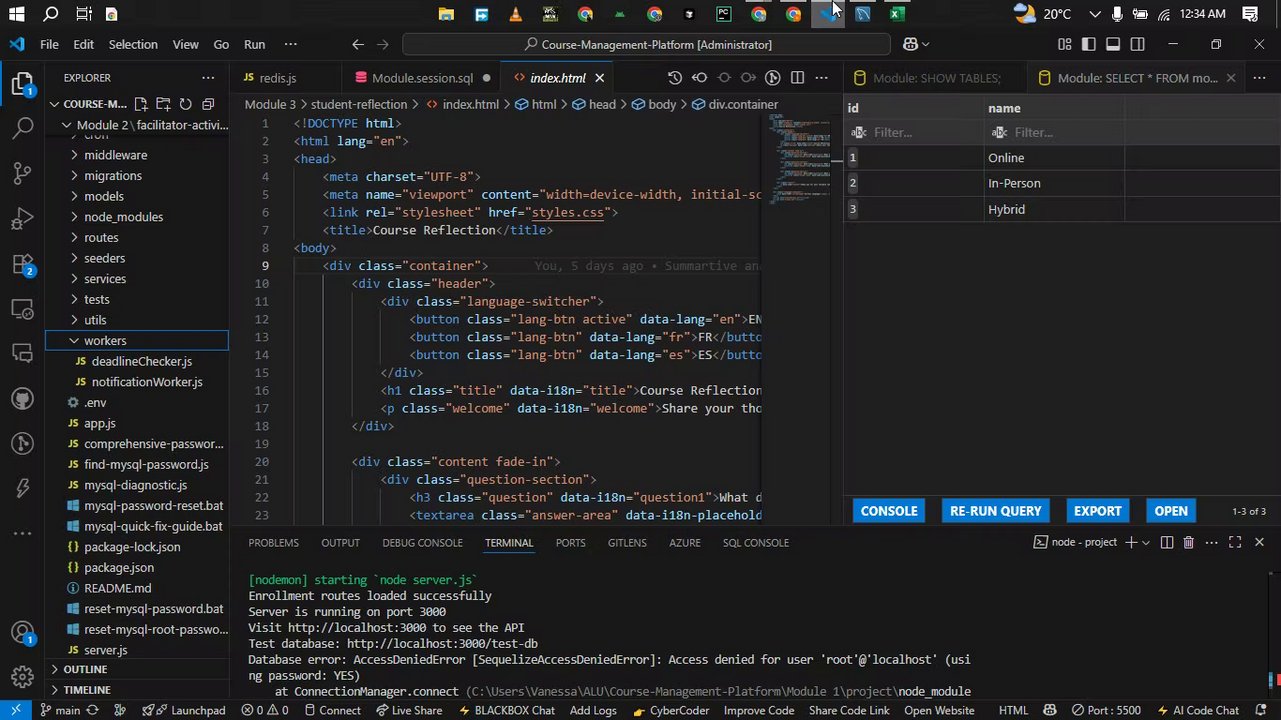Toggle the primary side bar layout button
This screenshot has height=720, width=1281.
pyautogui.click(x=1088, y=44)
